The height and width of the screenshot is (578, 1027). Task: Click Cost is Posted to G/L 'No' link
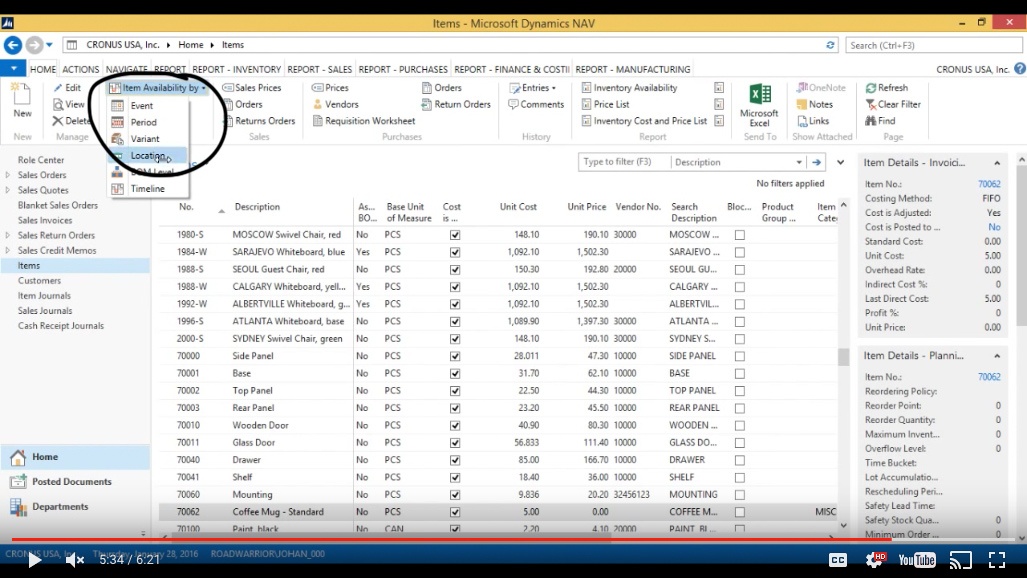coord(994,227)
